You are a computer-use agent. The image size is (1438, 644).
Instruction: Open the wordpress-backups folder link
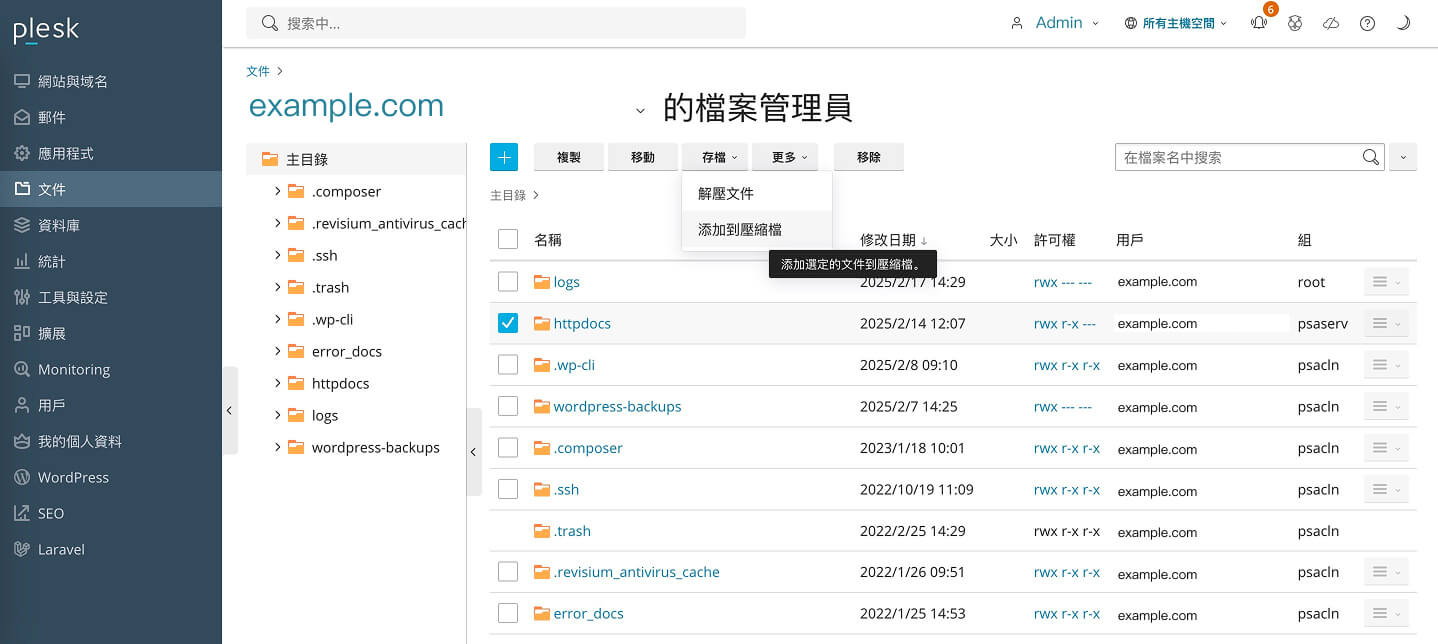617,406
